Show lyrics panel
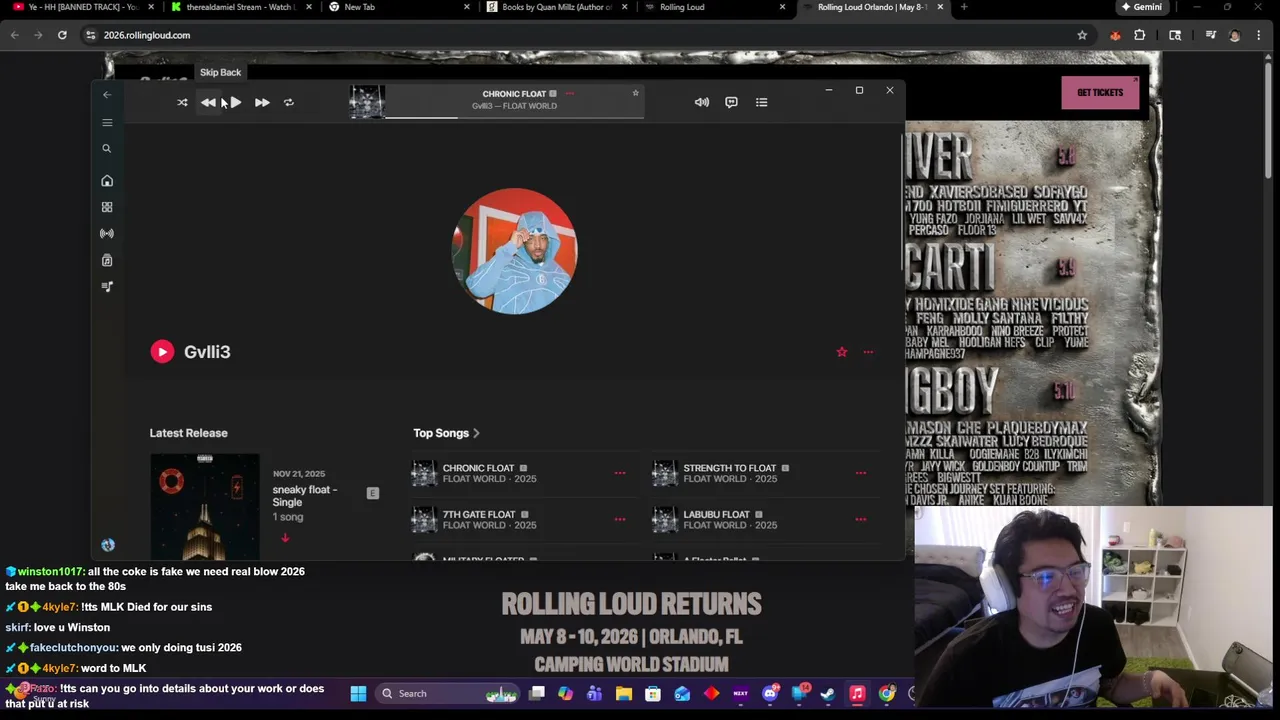Image resolution: width=1280 pixels, height=720 pixels. 731,102
